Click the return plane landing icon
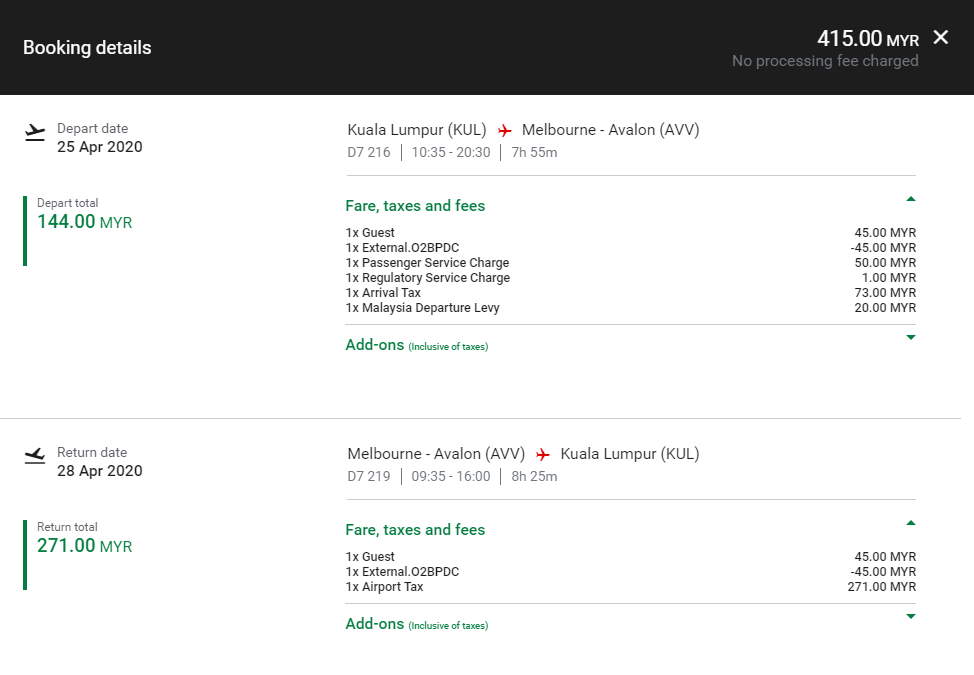 tap(35, 456)
